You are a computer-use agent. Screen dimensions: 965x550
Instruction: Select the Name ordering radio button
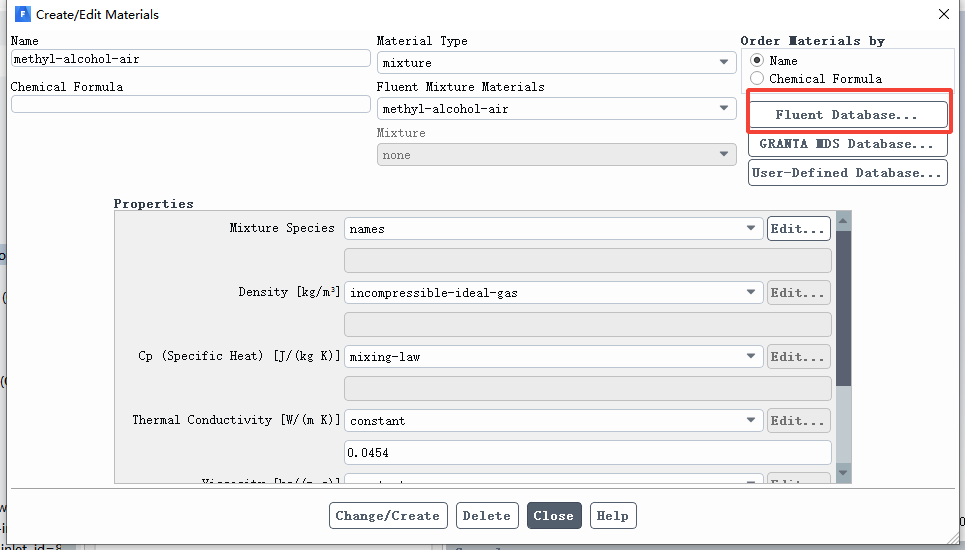tap(757, 61)
